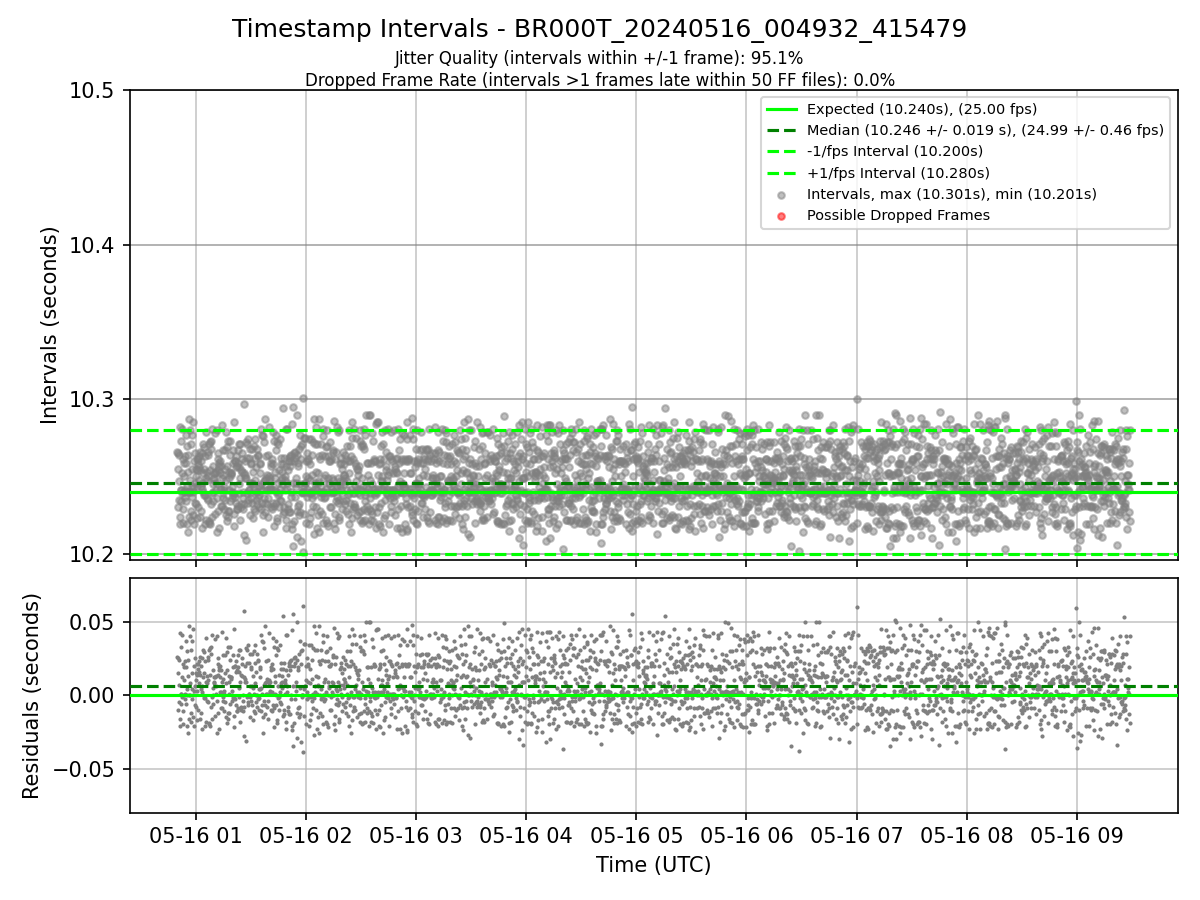
Task: Click x-axis tick label '05-16 09'
Action: tap(1076, 835)
